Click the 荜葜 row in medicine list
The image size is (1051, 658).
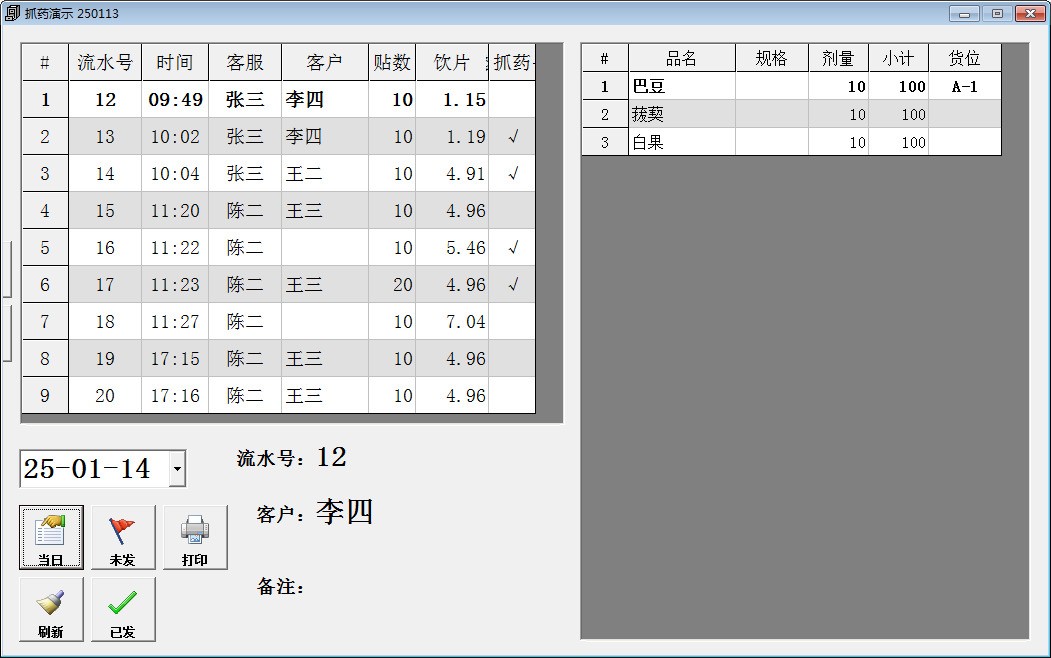[681, 115]
